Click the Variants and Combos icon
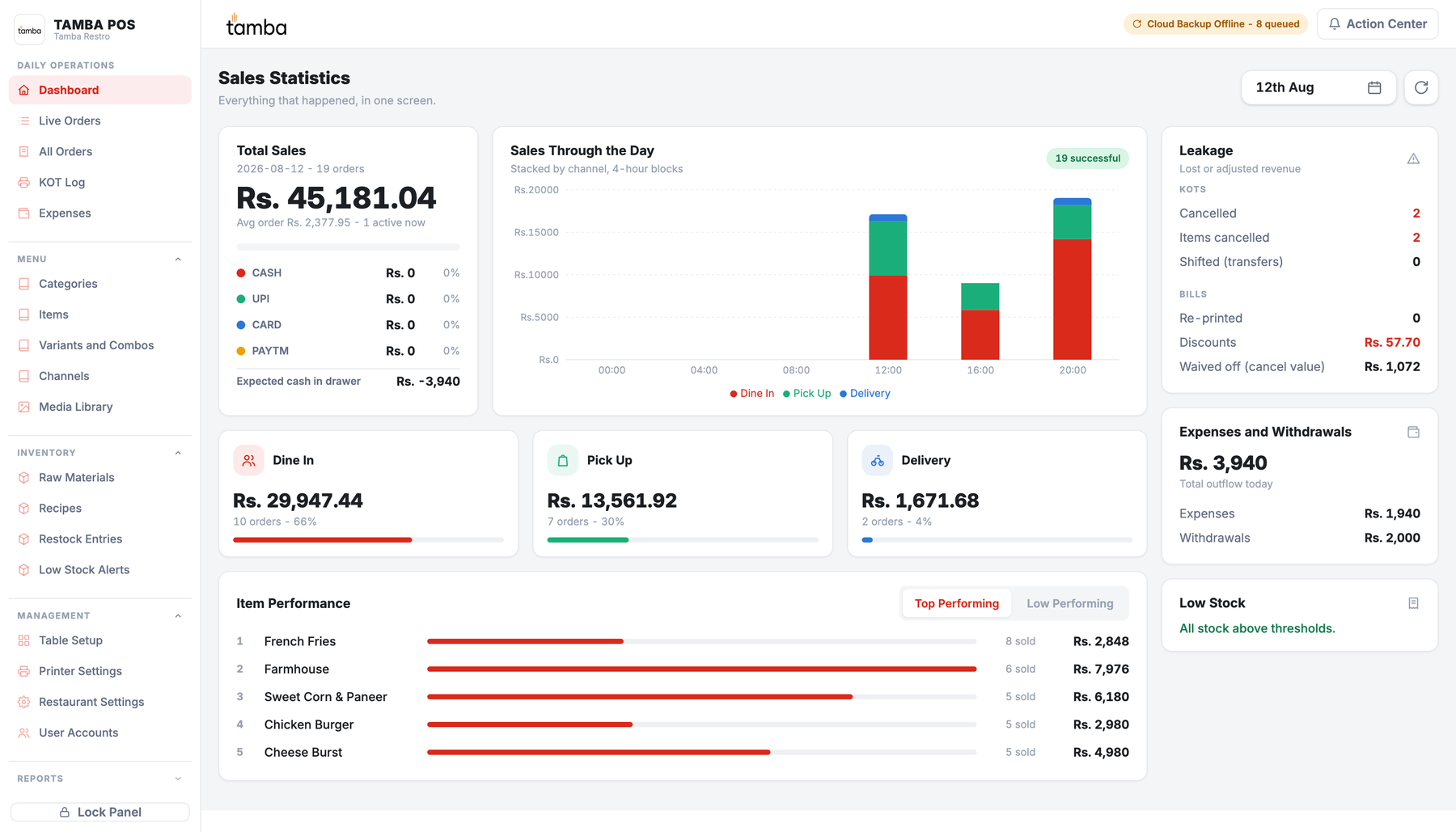 (24, 346)
